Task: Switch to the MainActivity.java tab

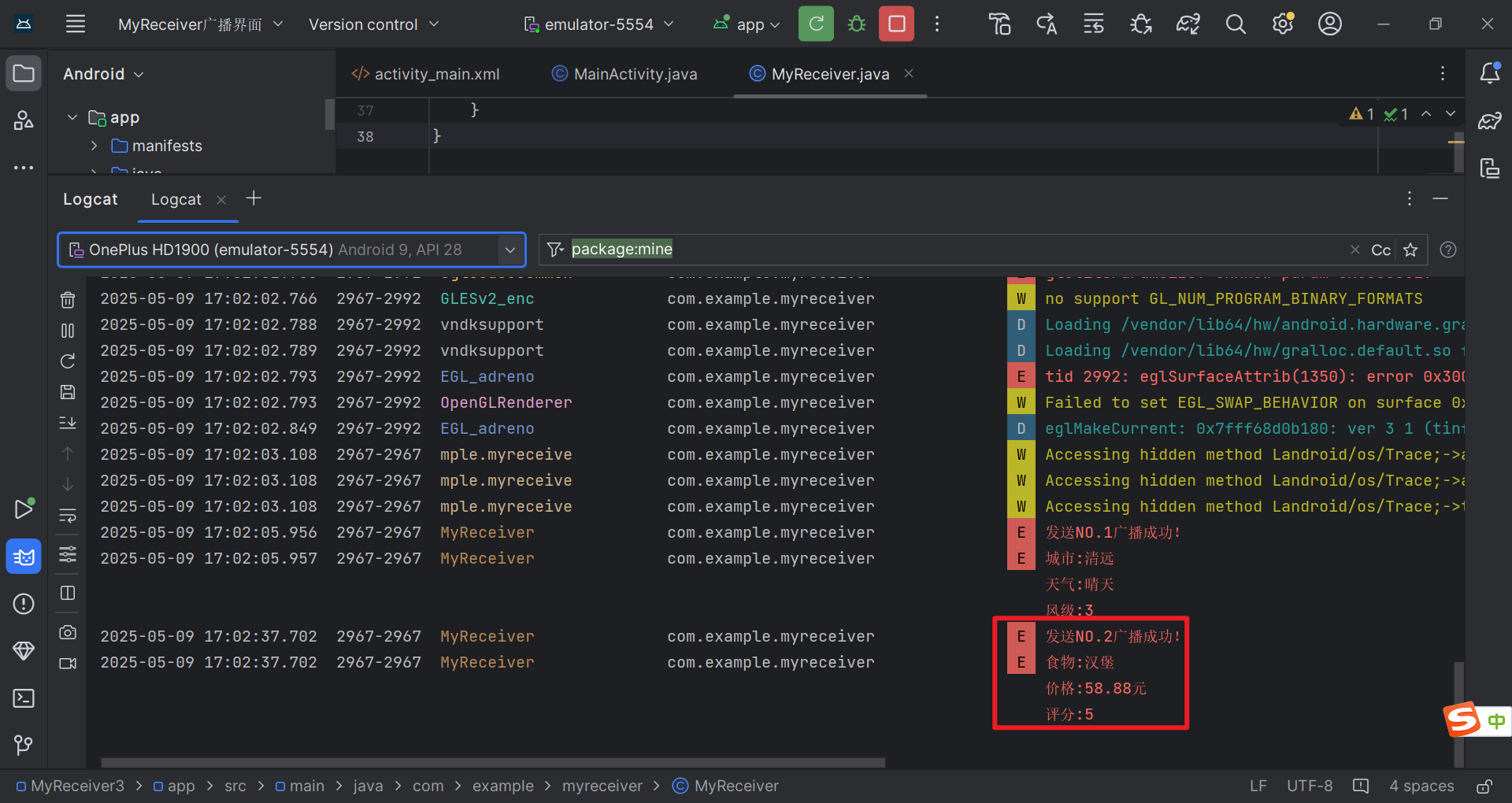Action: [634, 73]
